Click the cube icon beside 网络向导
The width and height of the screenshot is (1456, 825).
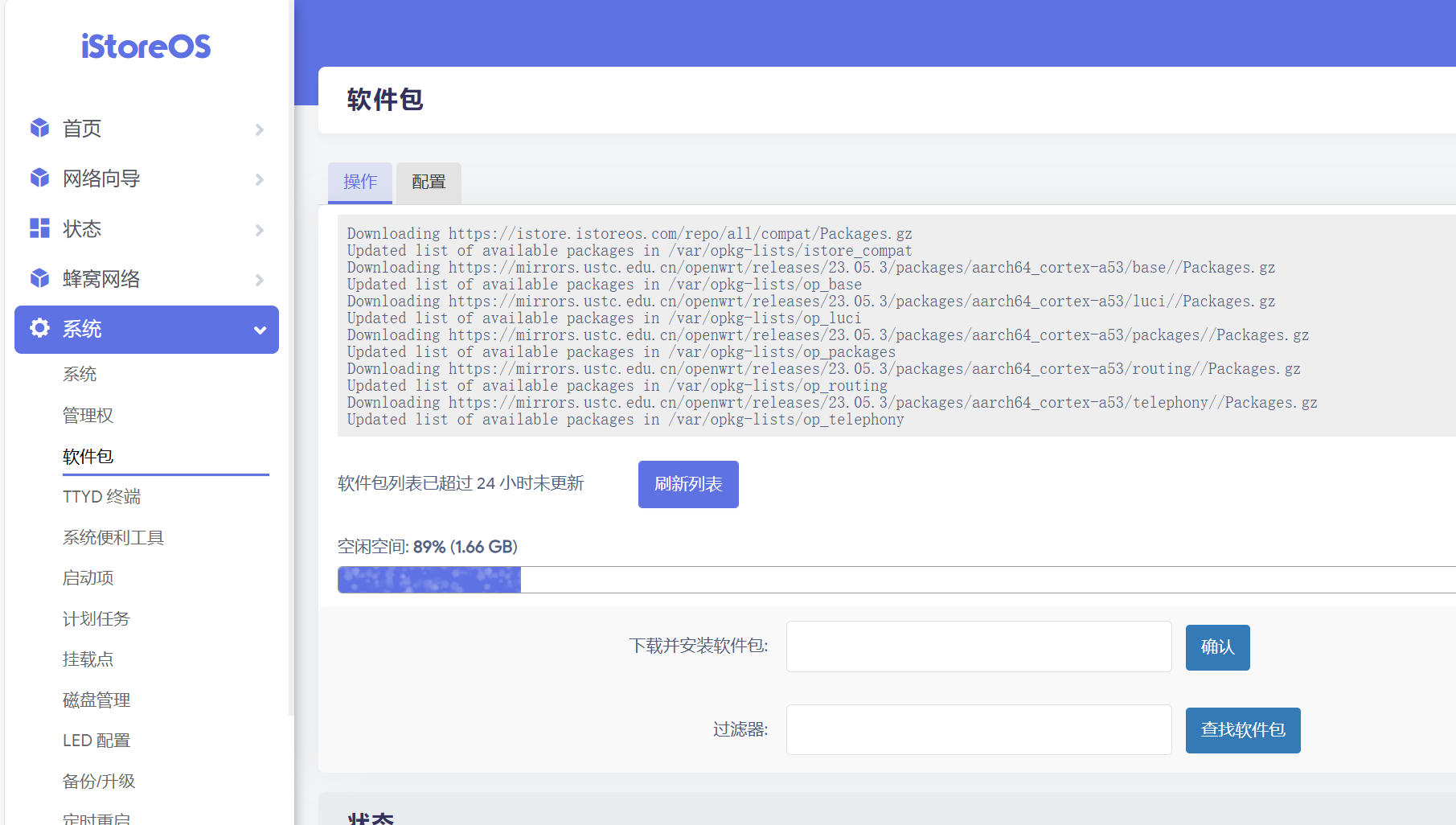(39, 178)
